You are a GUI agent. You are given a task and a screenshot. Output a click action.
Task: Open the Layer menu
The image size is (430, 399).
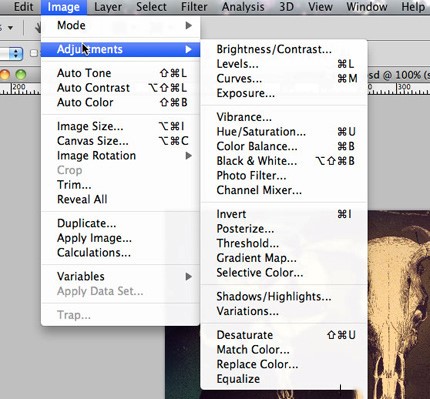tap(108, 7)
